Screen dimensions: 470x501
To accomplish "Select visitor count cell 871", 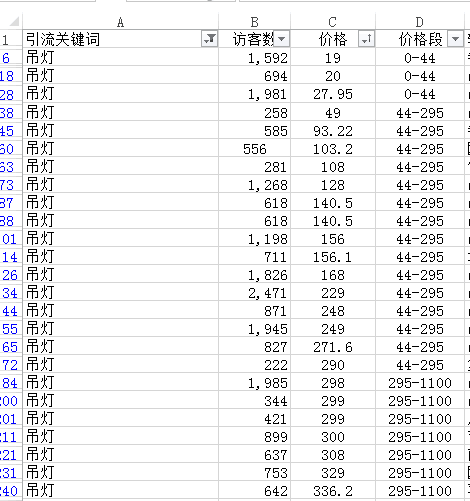I will (254, 310).
